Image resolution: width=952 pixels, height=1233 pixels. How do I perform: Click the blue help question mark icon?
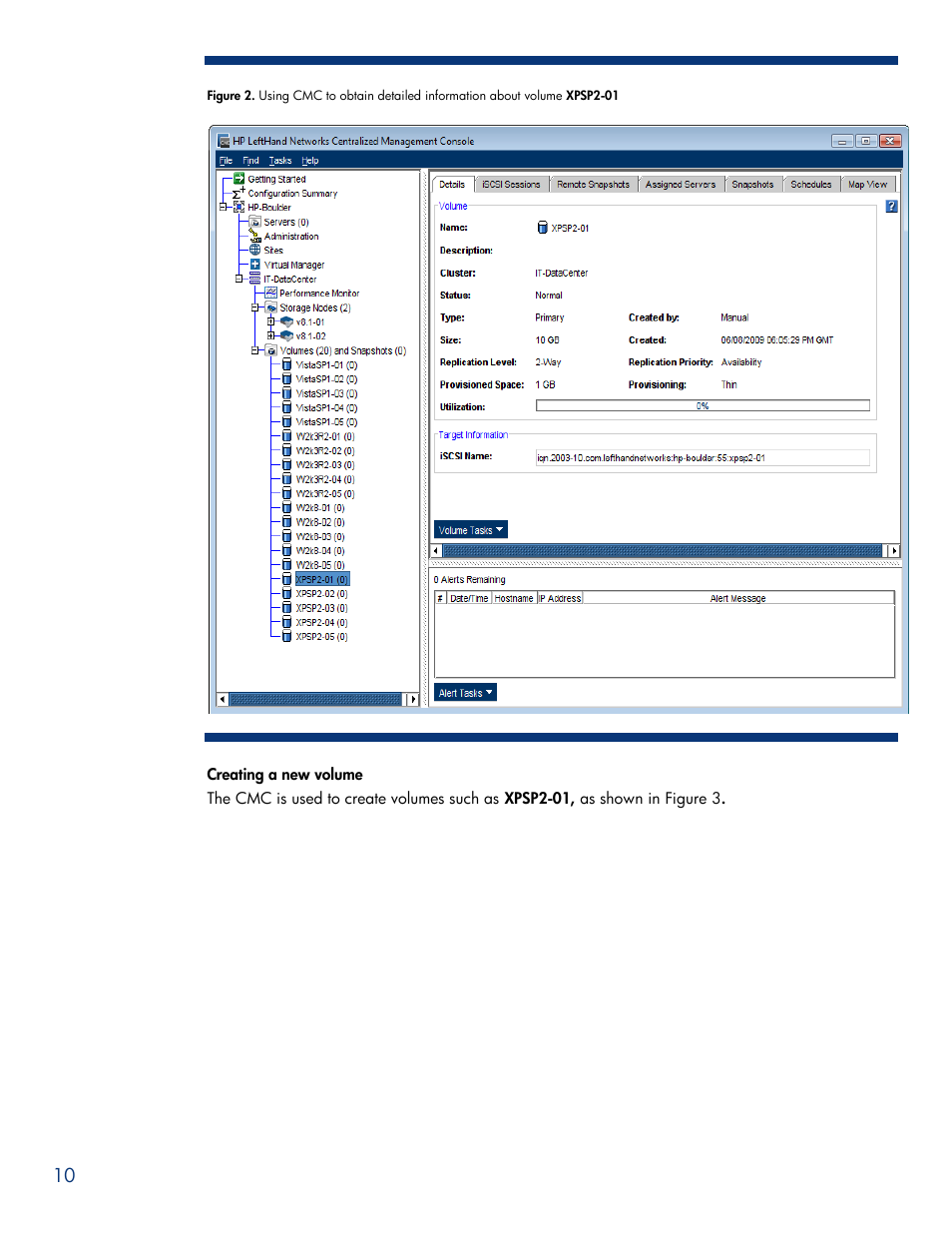(891, 206)
